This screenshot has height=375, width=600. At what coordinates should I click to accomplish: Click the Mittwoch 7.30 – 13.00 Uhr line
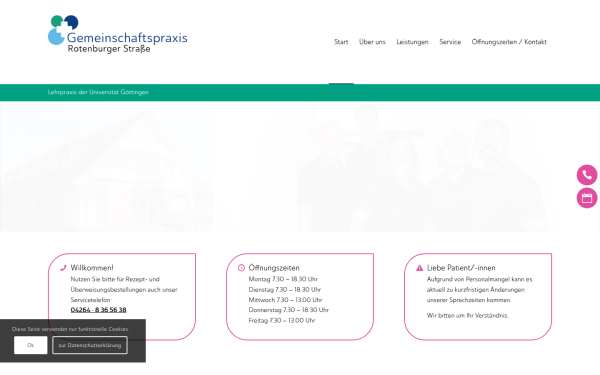[285, 300]
